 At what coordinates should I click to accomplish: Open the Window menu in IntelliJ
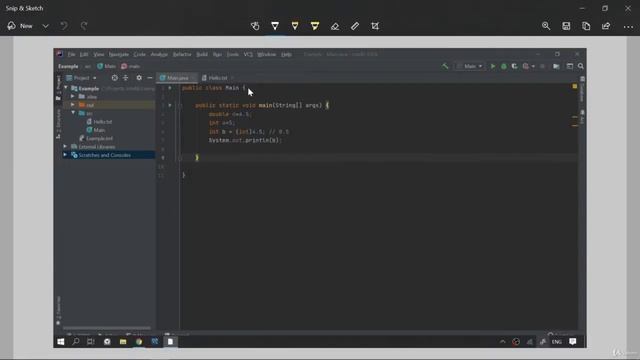click(267, 54)
